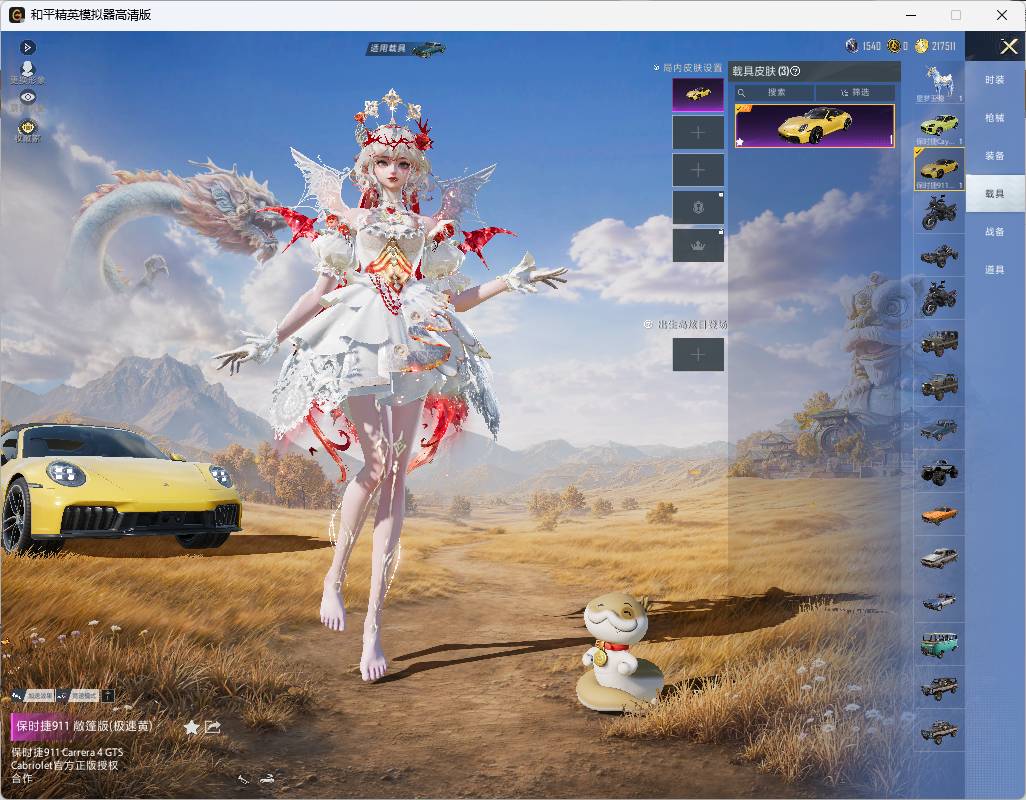Viewport: 1026px width, 800px height.
Task: Select the black motorcycle thumbnail
Action: (x=939, y=213)
